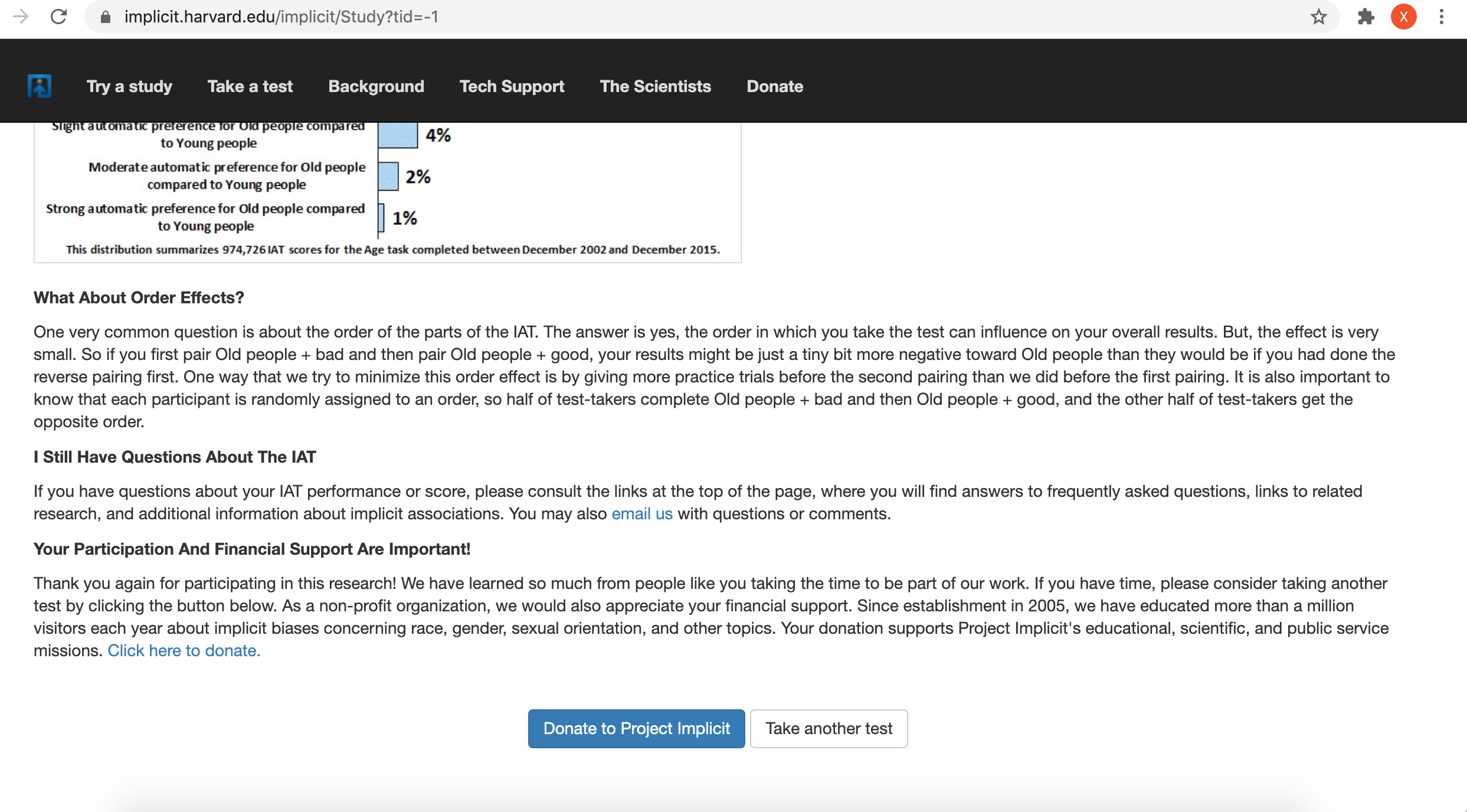Image resolution: width=1467 pixels, height=812 pixels.
Task: Bookmark this page with the star icon
Action: (x=1318, y=17)
